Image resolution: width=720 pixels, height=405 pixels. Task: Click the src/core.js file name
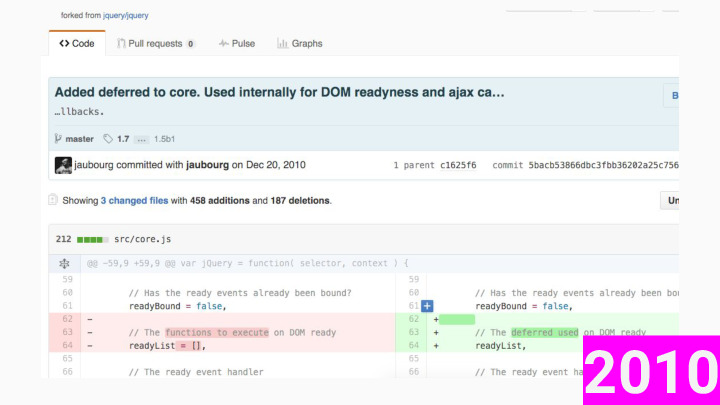click(x=143, y=239)
